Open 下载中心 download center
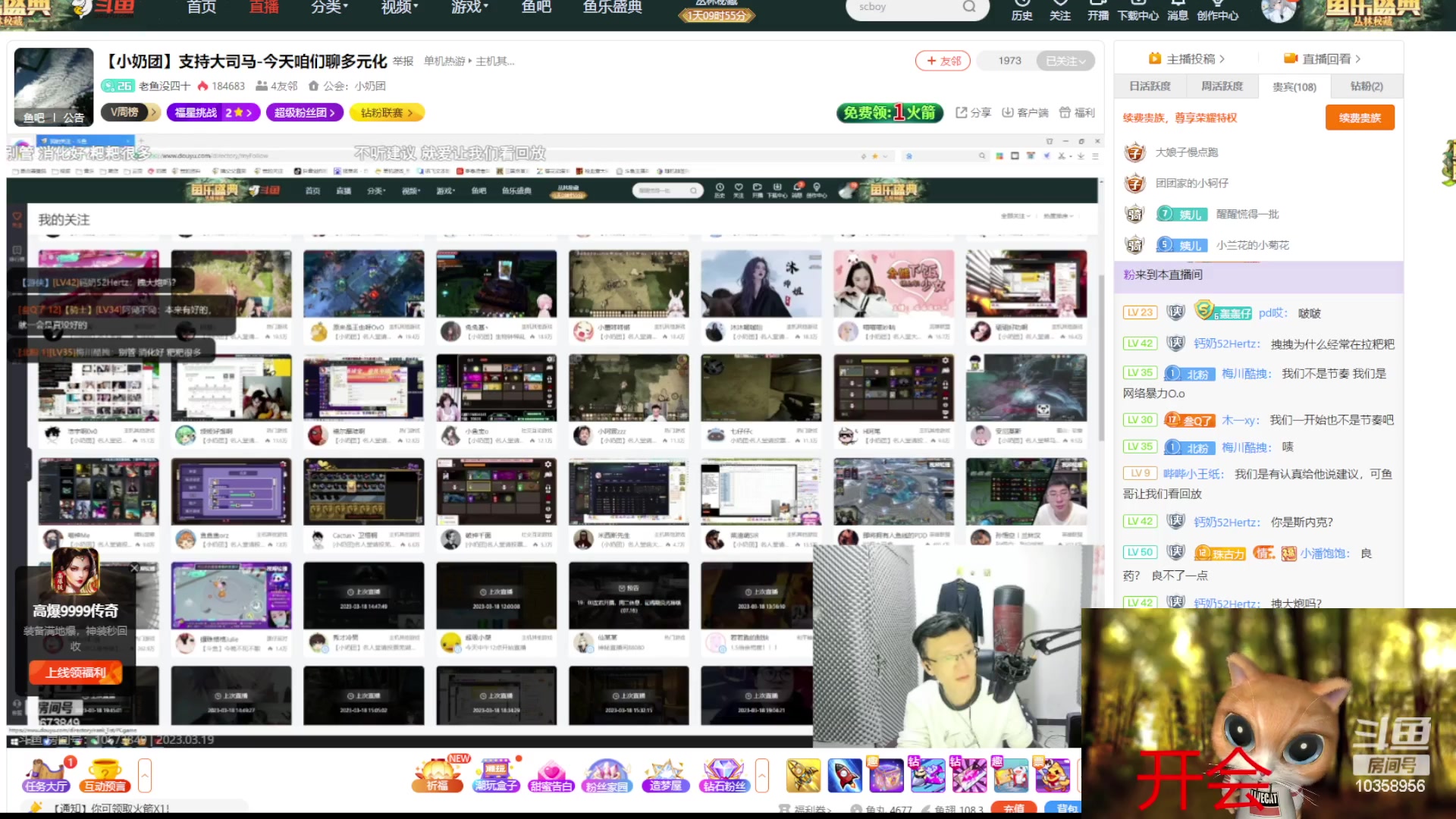This screenshot has width=1456, height=819. point(1138,10)
